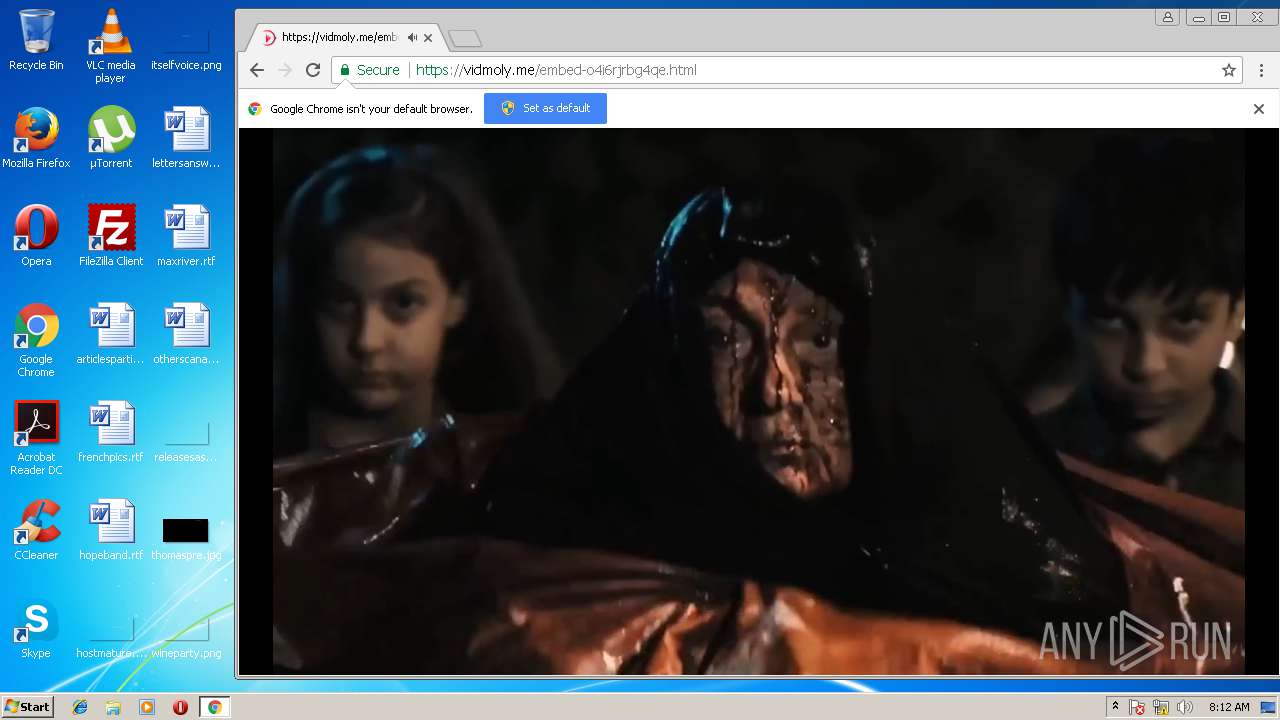Viewport: 1280px width, 720px height.
Task: Select the otherscana document on desktop
Action: click(x=186, y=334)
